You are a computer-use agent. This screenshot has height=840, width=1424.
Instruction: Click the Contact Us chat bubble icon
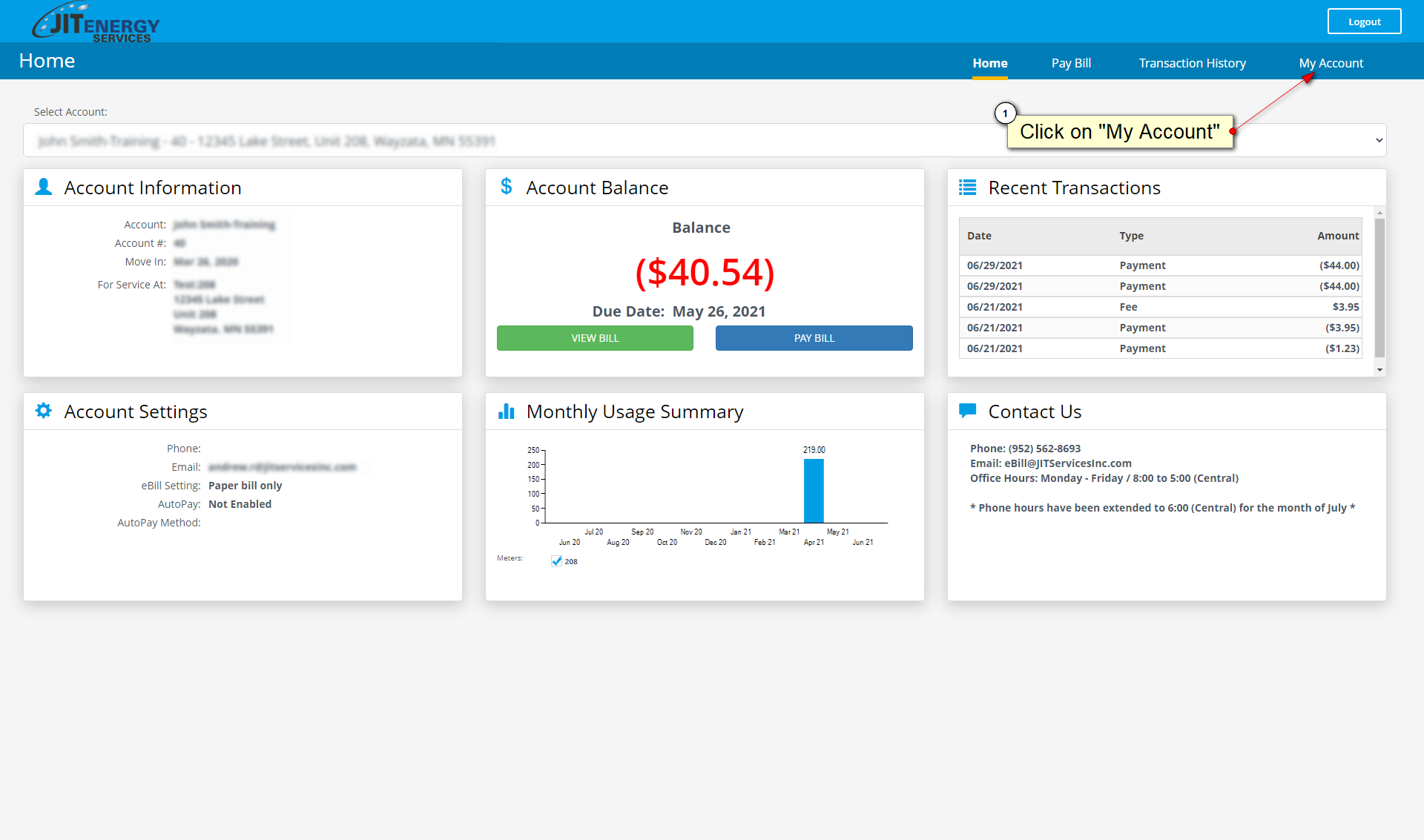click(967, 410)
